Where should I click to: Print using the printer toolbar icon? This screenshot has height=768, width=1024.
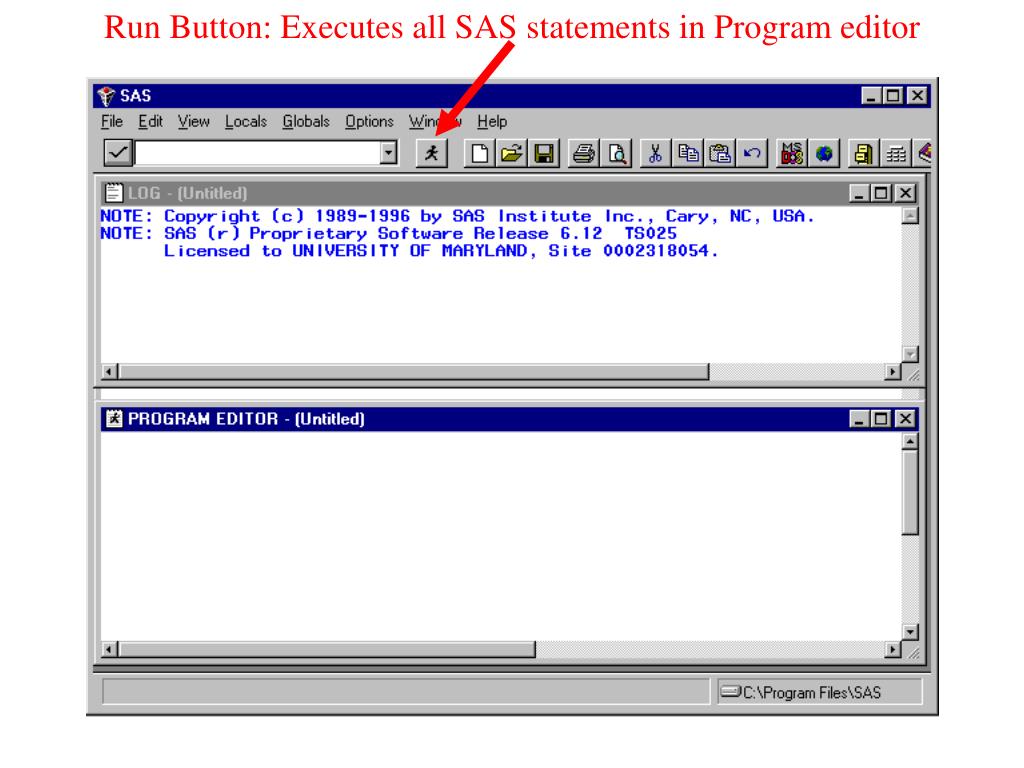[584, 154]
